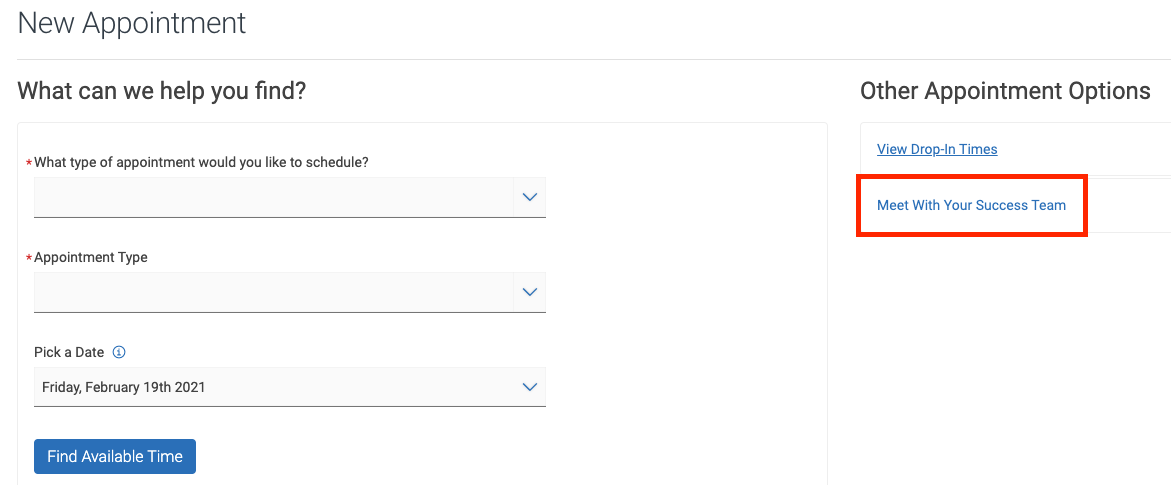Open Meet With Your Success Team link

pos(971,205)
